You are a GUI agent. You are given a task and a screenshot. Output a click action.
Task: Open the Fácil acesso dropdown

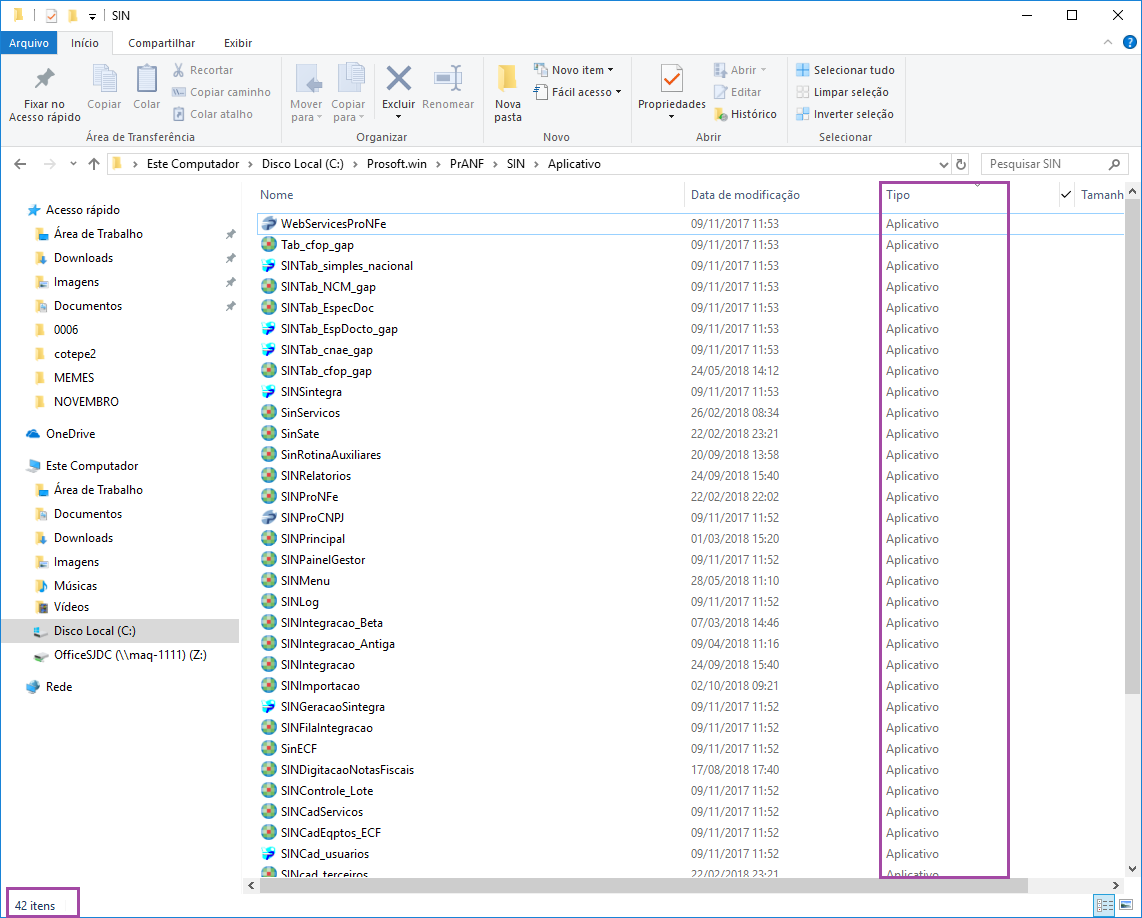click(x=578, y=92)
